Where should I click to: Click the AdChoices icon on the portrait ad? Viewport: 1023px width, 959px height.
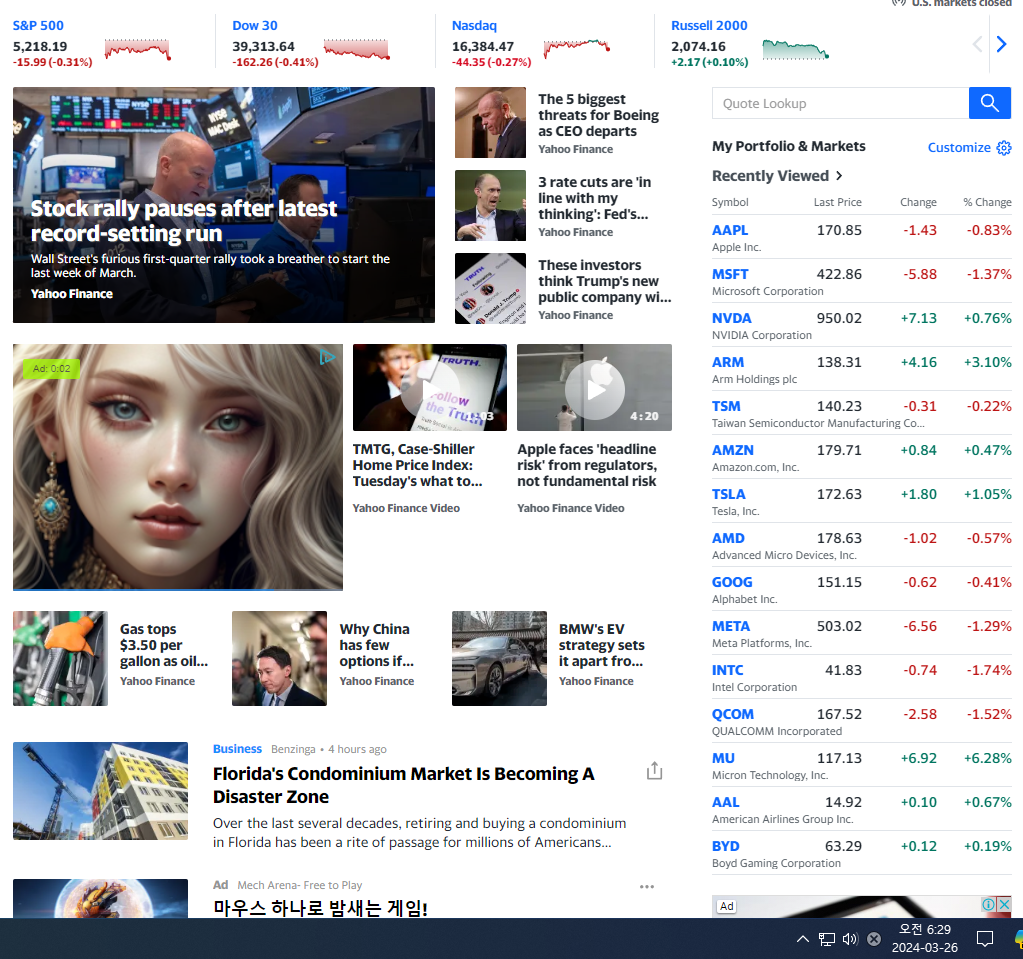point(327,357)
